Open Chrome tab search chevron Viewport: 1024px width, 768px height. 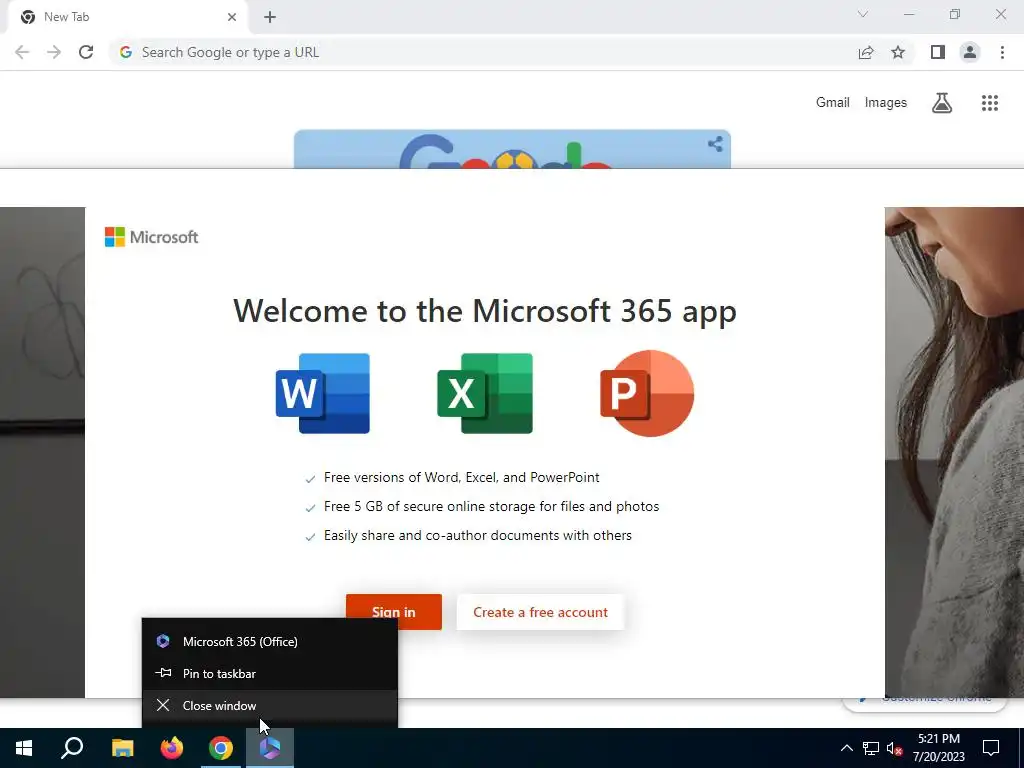[x=863, y=14]
